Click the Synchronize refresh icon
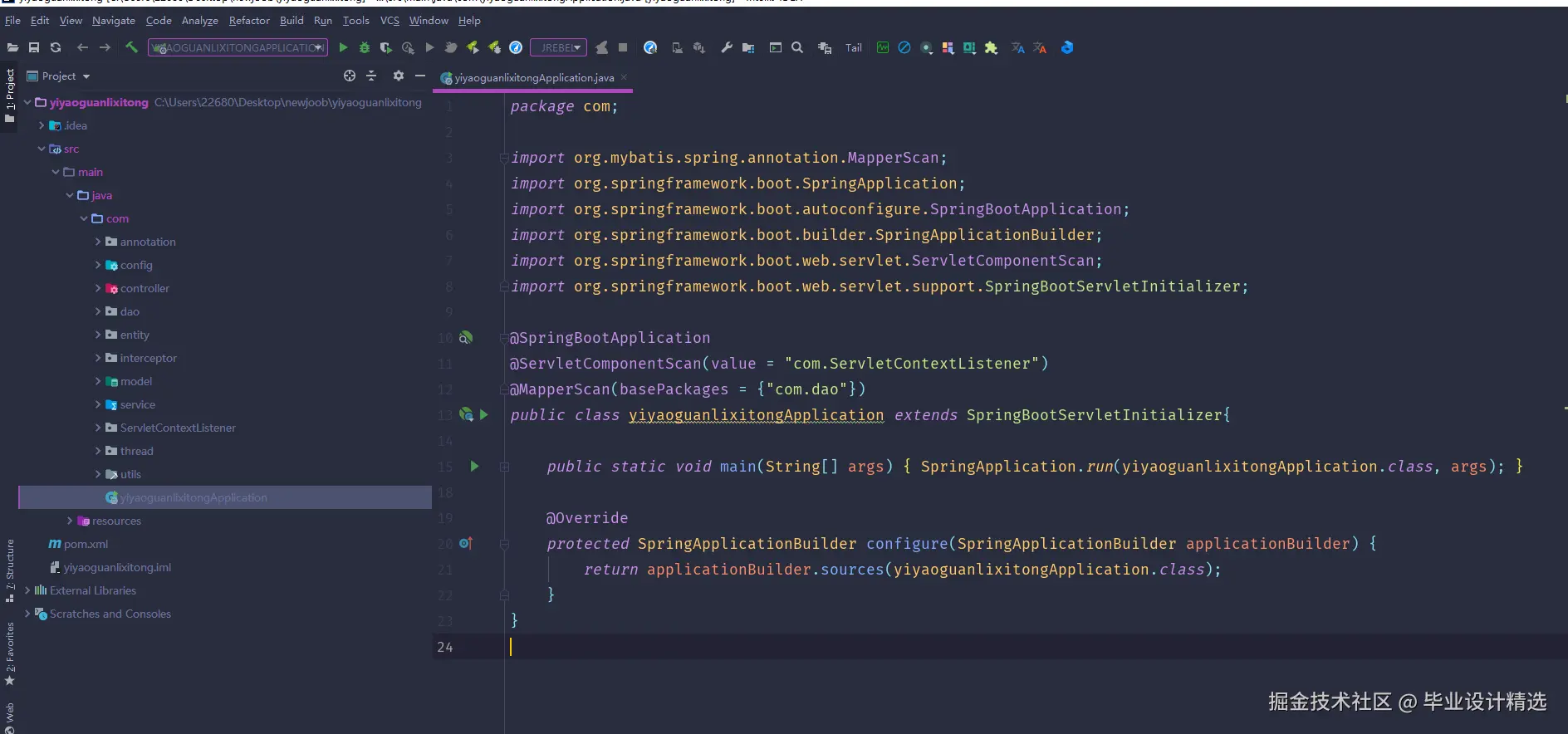1568x734 pixels. (x=56, y=48)
